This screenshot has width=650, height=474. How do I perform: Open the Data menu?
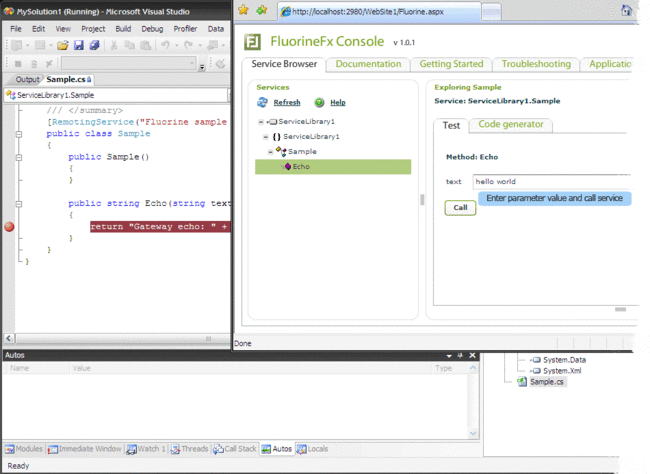click(x=216, y=29)
